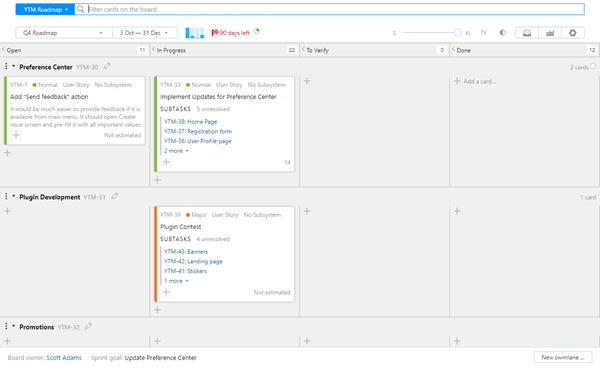The height and width of the screenshot is (374, 600).
Task: Open the Plugin Contest card
Action: tap(181, 227)
